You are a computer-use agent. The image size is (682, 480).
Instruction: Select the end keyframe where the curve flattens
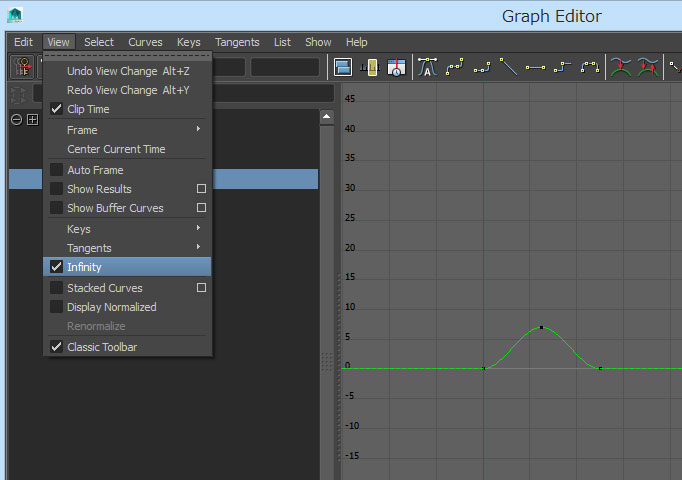click(x=600, y=368)
